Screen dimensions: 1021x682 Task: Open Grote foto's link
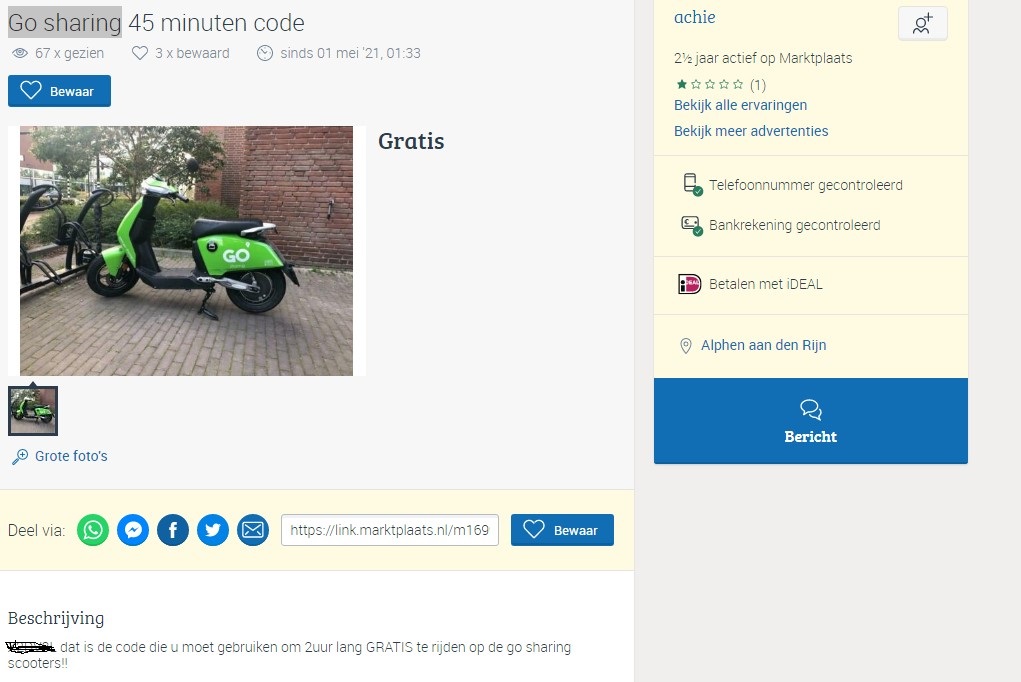click(71, 456)
